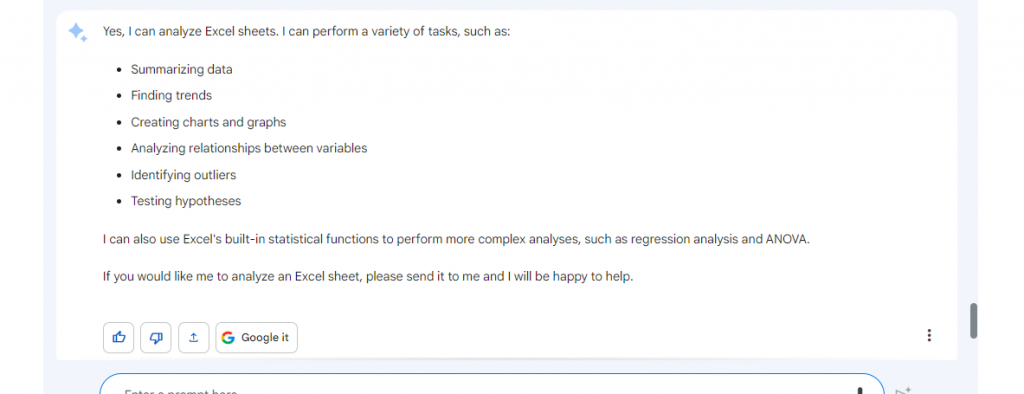Click the Identifying outliers bullet
Viewport: 1024px width, 394px height.
[x=184, y=175]
